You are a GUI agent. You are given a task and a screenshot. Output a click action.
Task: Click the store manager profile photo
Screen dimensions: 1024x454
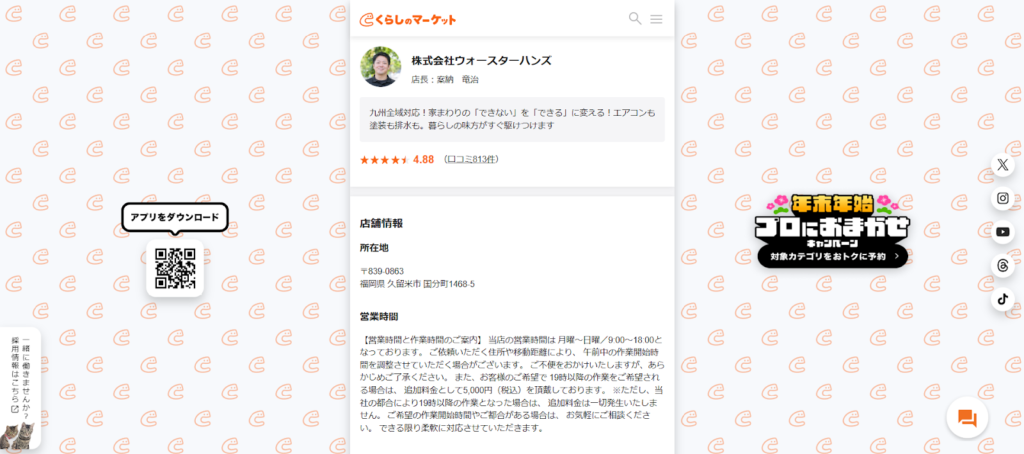tap(381, 67)
